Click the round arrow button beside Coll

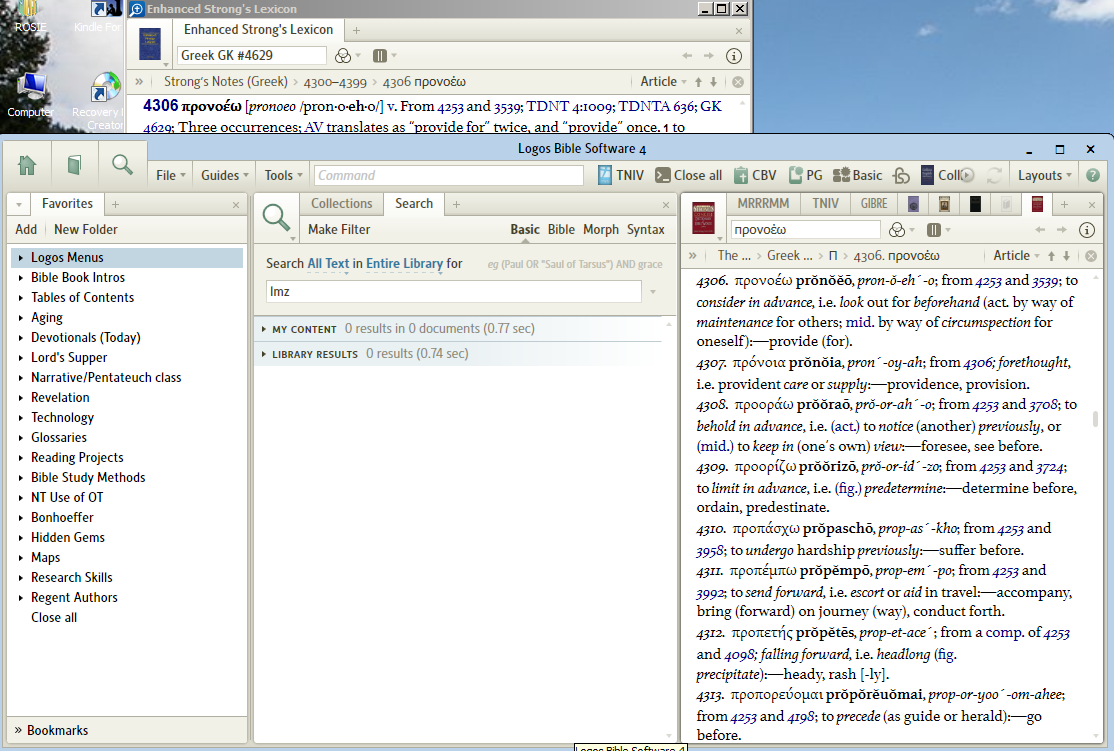tap(968, 175)
